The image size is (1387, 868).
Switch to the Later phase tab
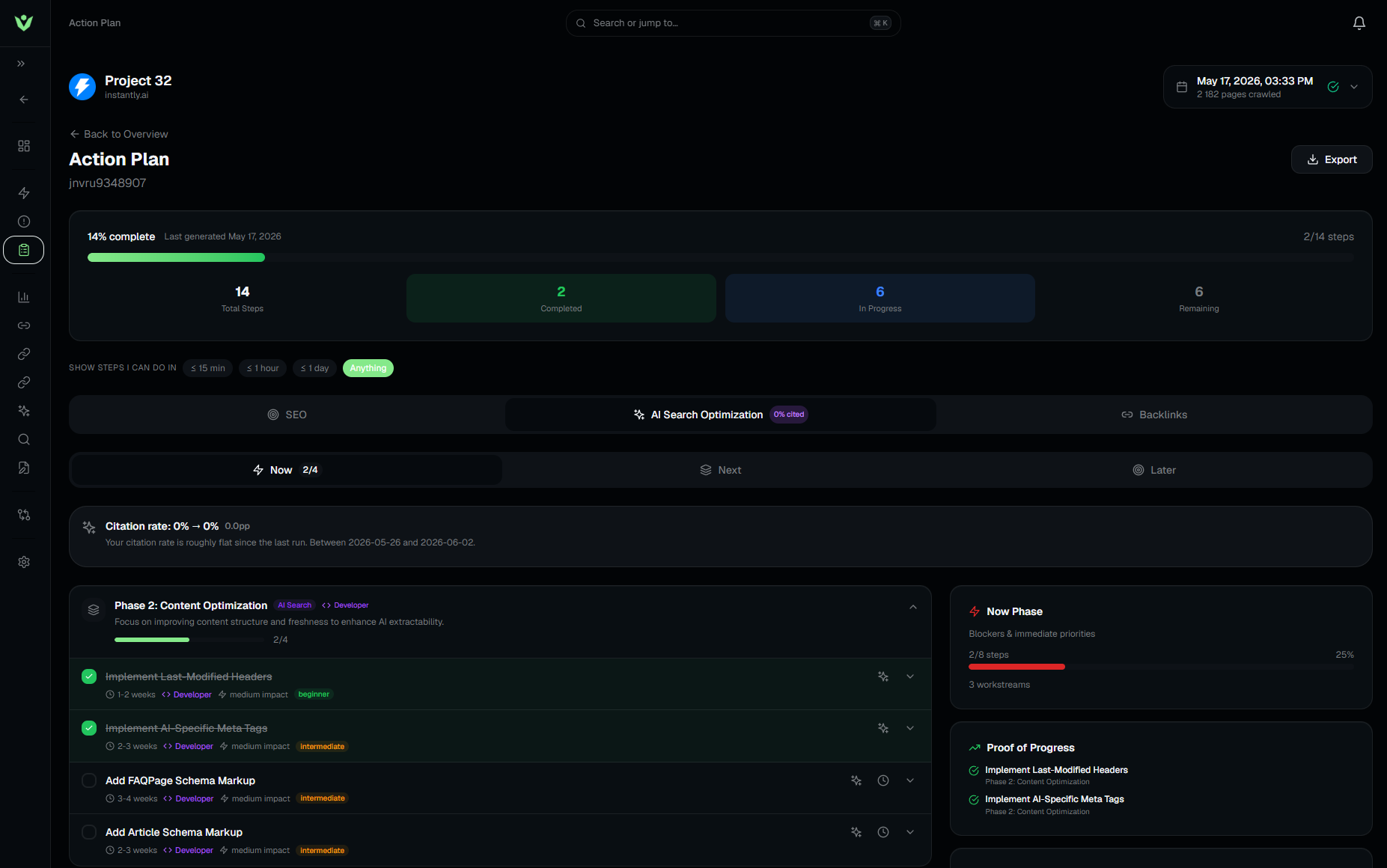(x=1154, y=470)
